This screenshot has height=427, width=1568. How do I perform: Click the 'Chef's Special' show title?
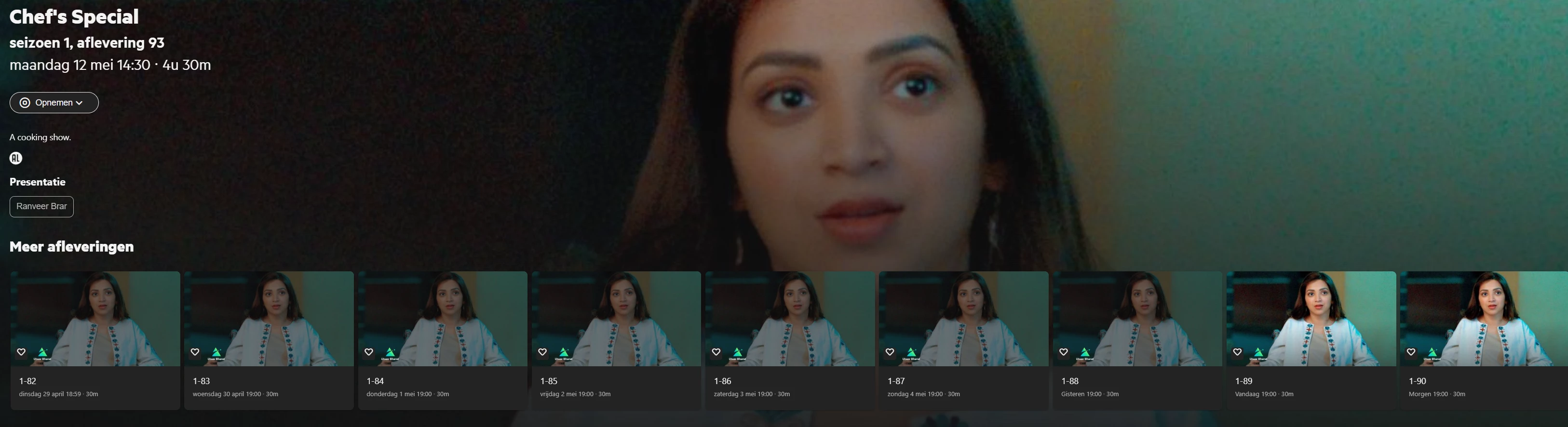pos(74,17)
